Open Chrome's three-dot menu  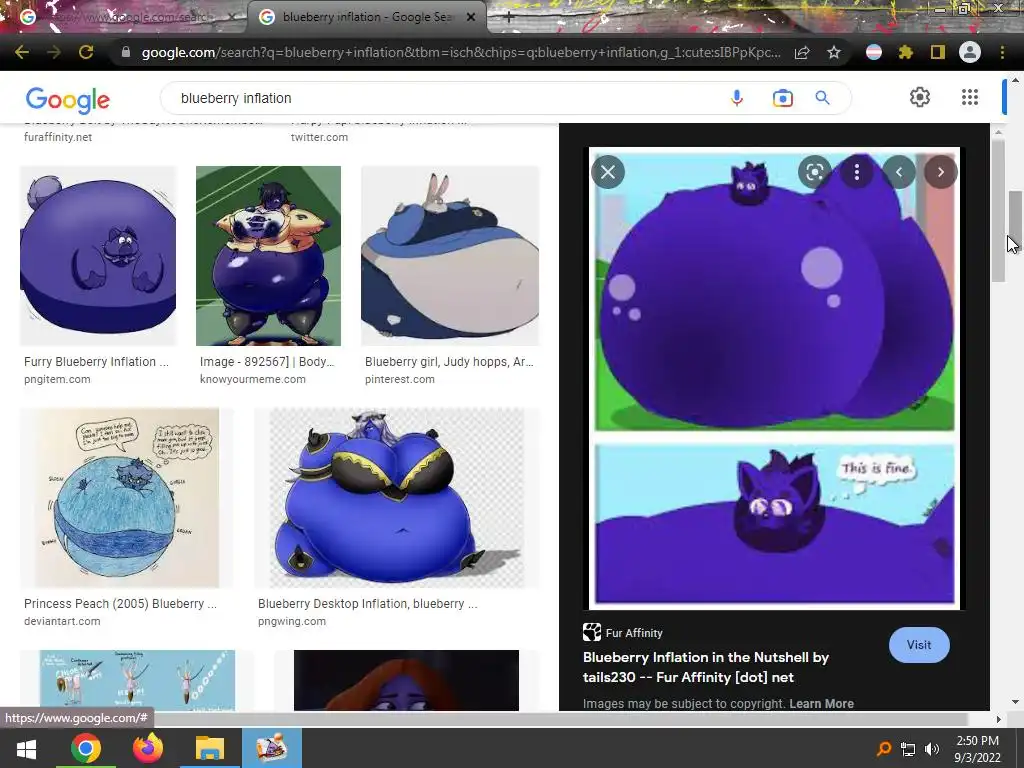[x=1002, y=52]
